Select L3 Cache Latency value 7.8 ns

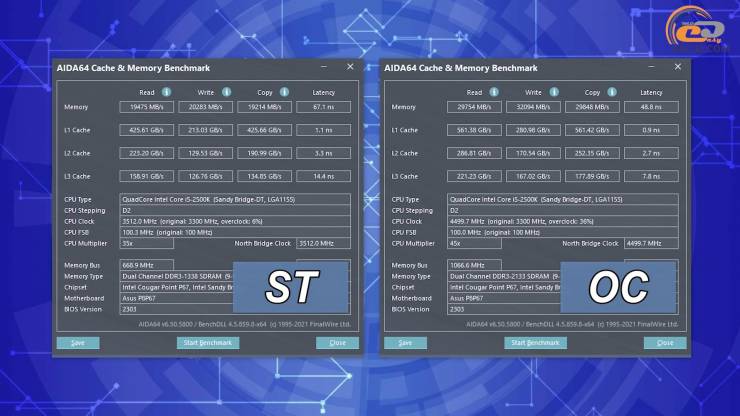pyautogui.click(x=651, y=177)
